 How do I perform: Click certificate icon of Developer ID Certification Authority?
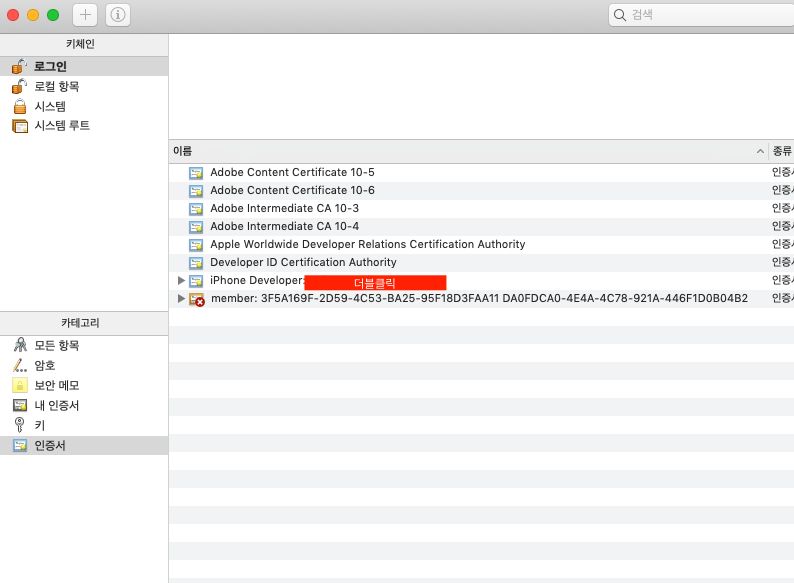(196, 263)
